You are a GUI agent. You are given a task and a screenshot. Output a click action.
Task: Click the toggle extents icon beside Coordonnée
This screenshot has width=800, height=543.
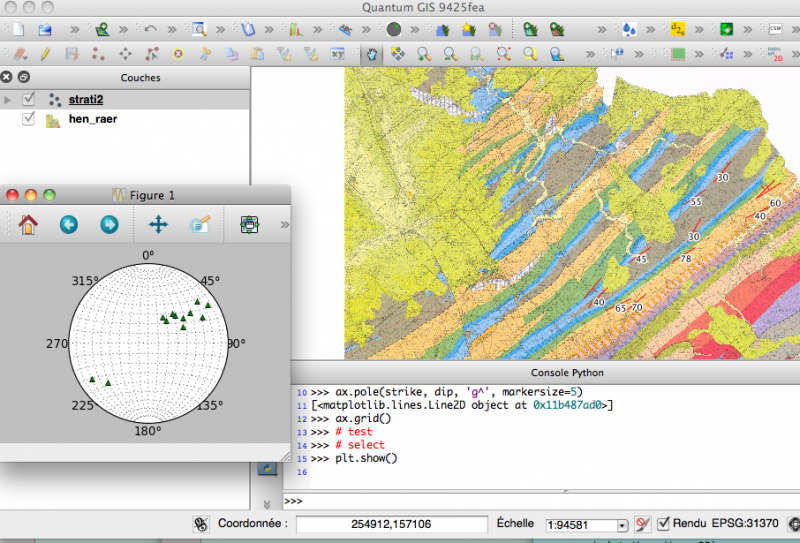pos(200,523)
